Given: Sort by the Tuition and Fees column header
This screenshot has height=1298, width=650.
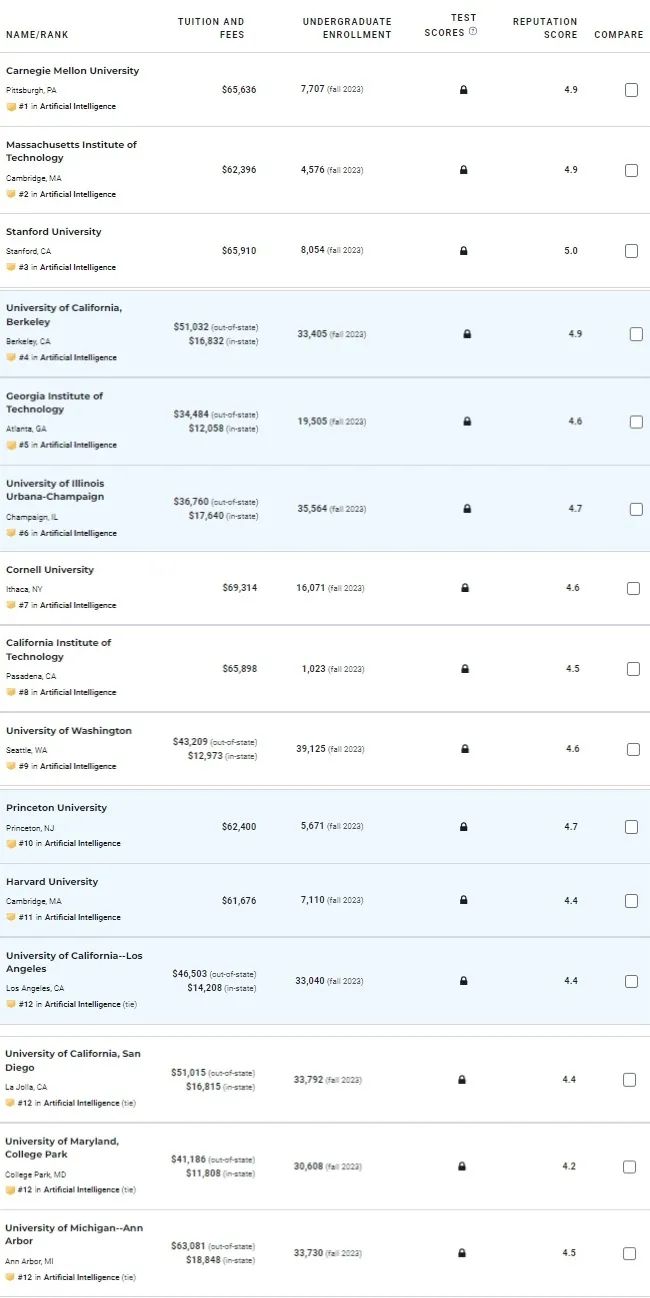Looking at the screenshot, I should tap(211, 28).
